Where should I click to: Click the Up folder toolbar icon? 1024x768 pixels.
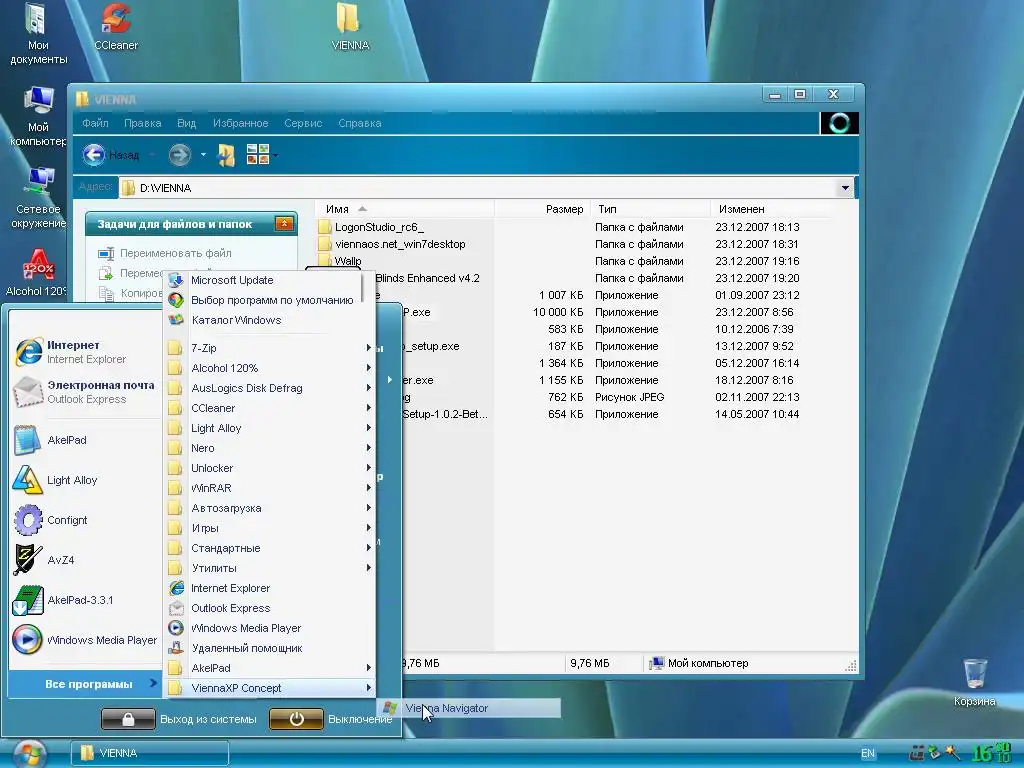(x=226, y=155)
